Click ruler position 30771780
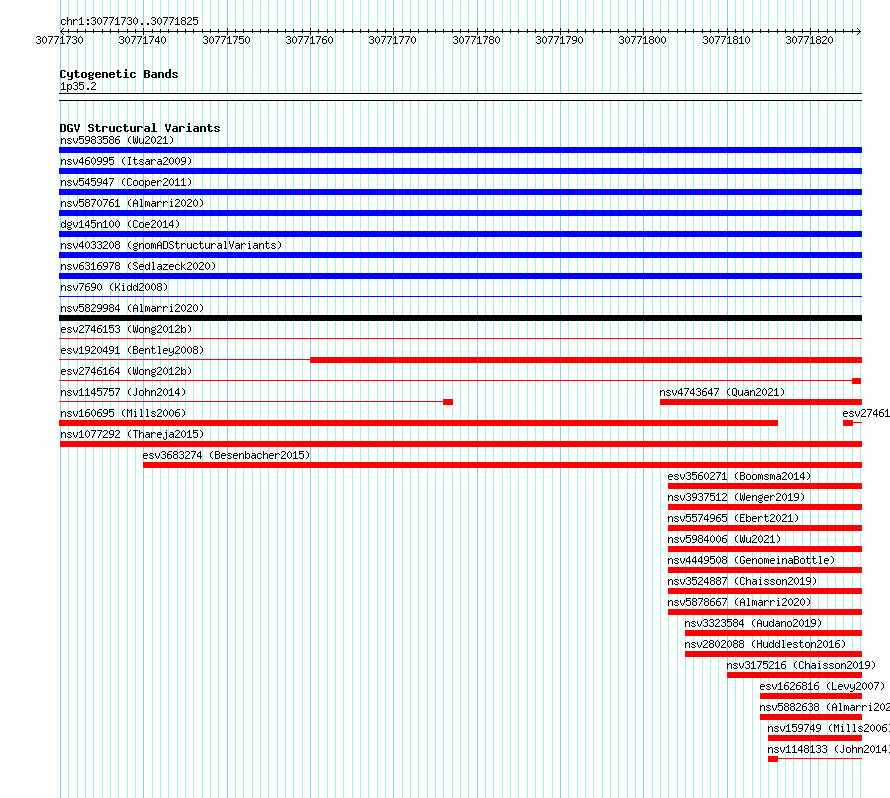 pyautogui.click(x=476, y=40)
